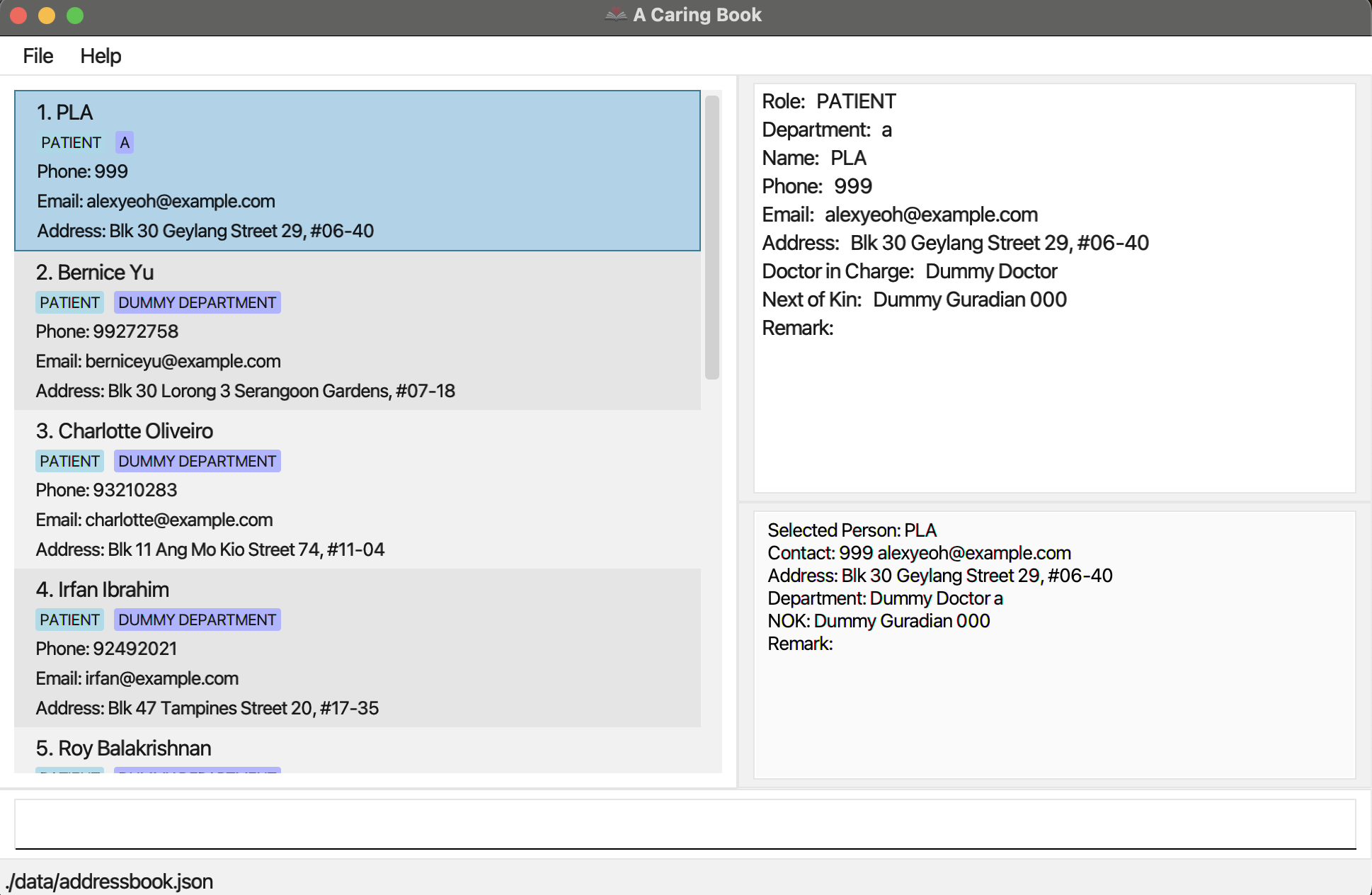Click Phone: 92492021 in Irfan's card
This screenshot has height=895, width=1372.
(106, 649)
